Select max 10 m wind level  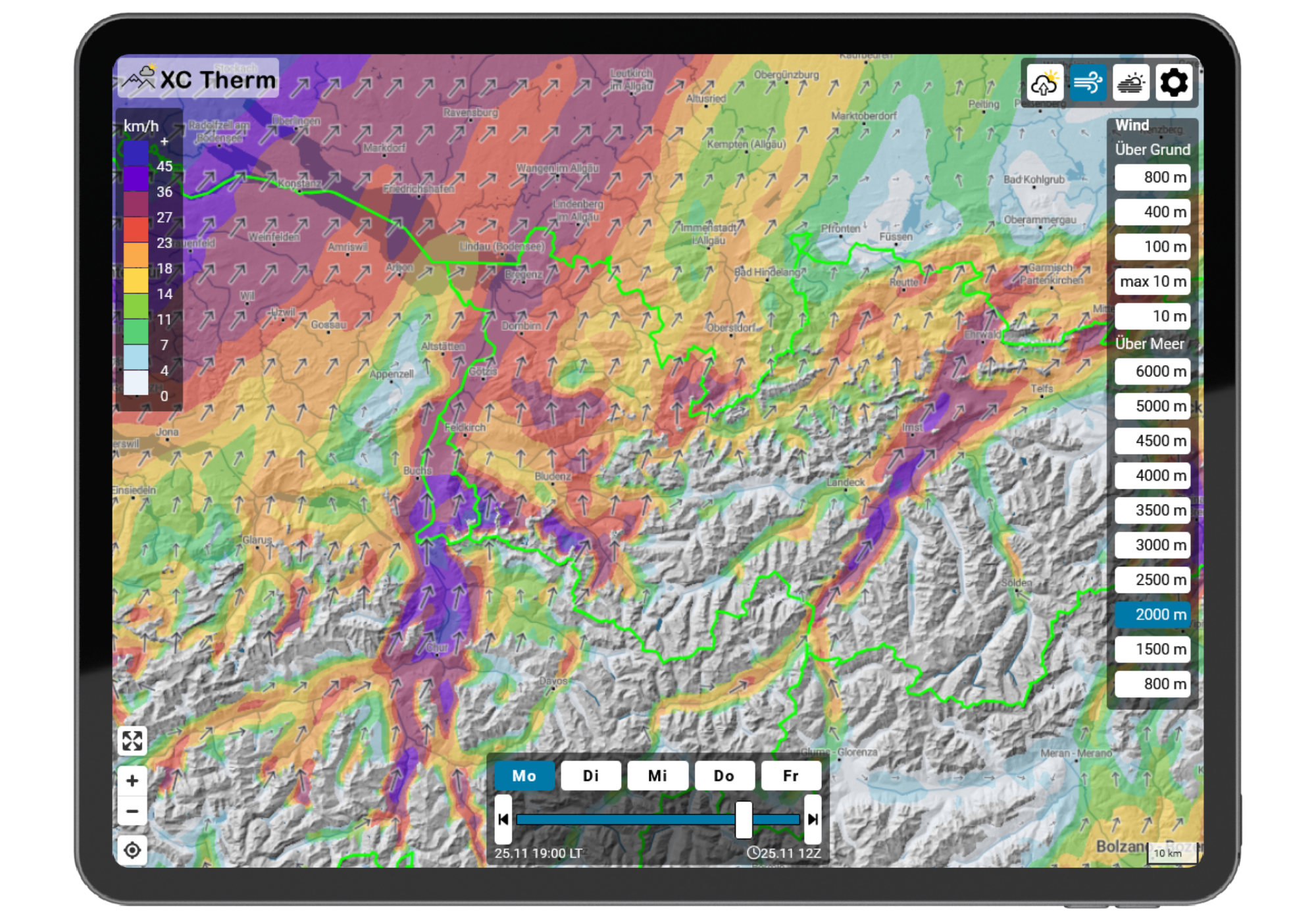pos(1153,282)
